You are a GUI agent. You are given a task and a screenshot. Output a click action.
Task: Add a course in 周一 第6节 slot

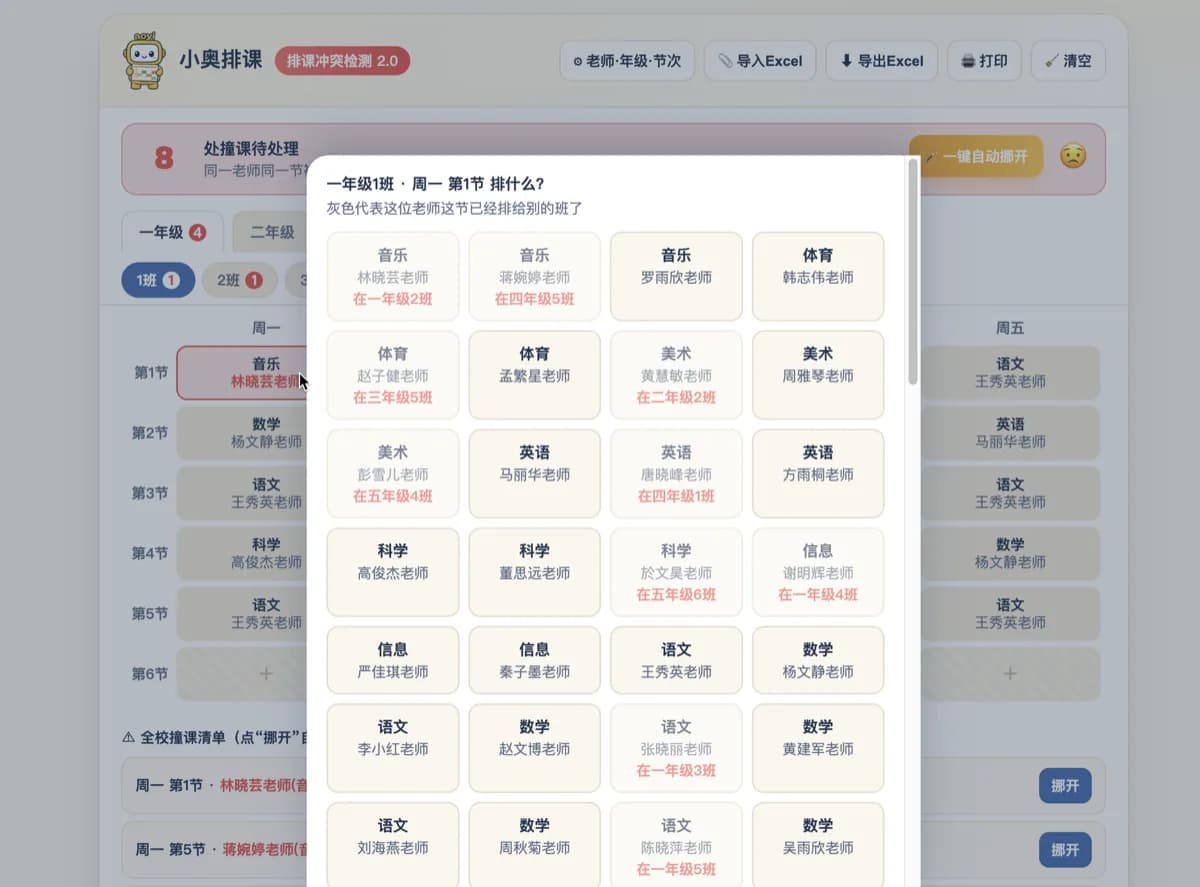241,673
